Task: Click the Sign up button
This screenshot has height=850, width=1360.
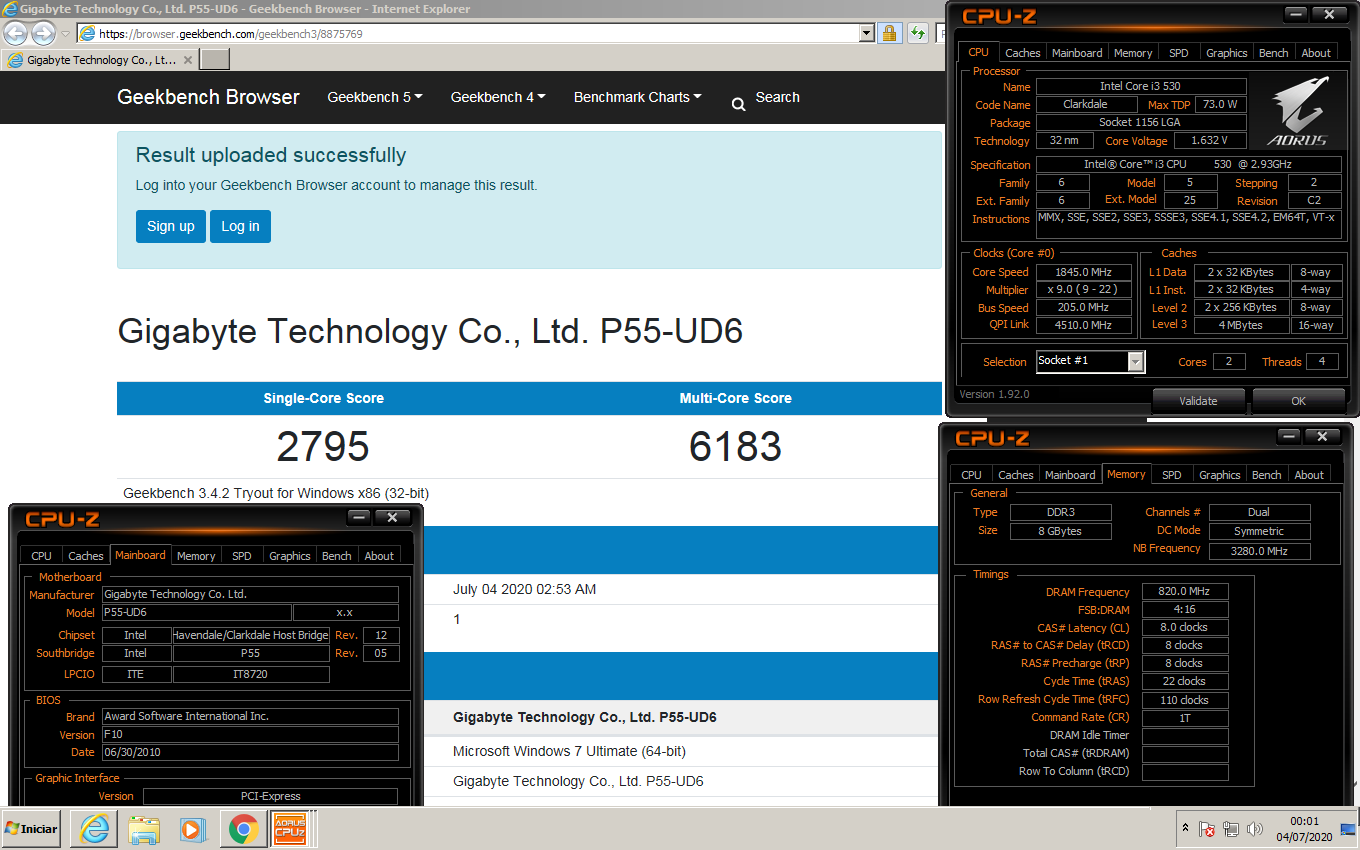Action: coord(171,226)
